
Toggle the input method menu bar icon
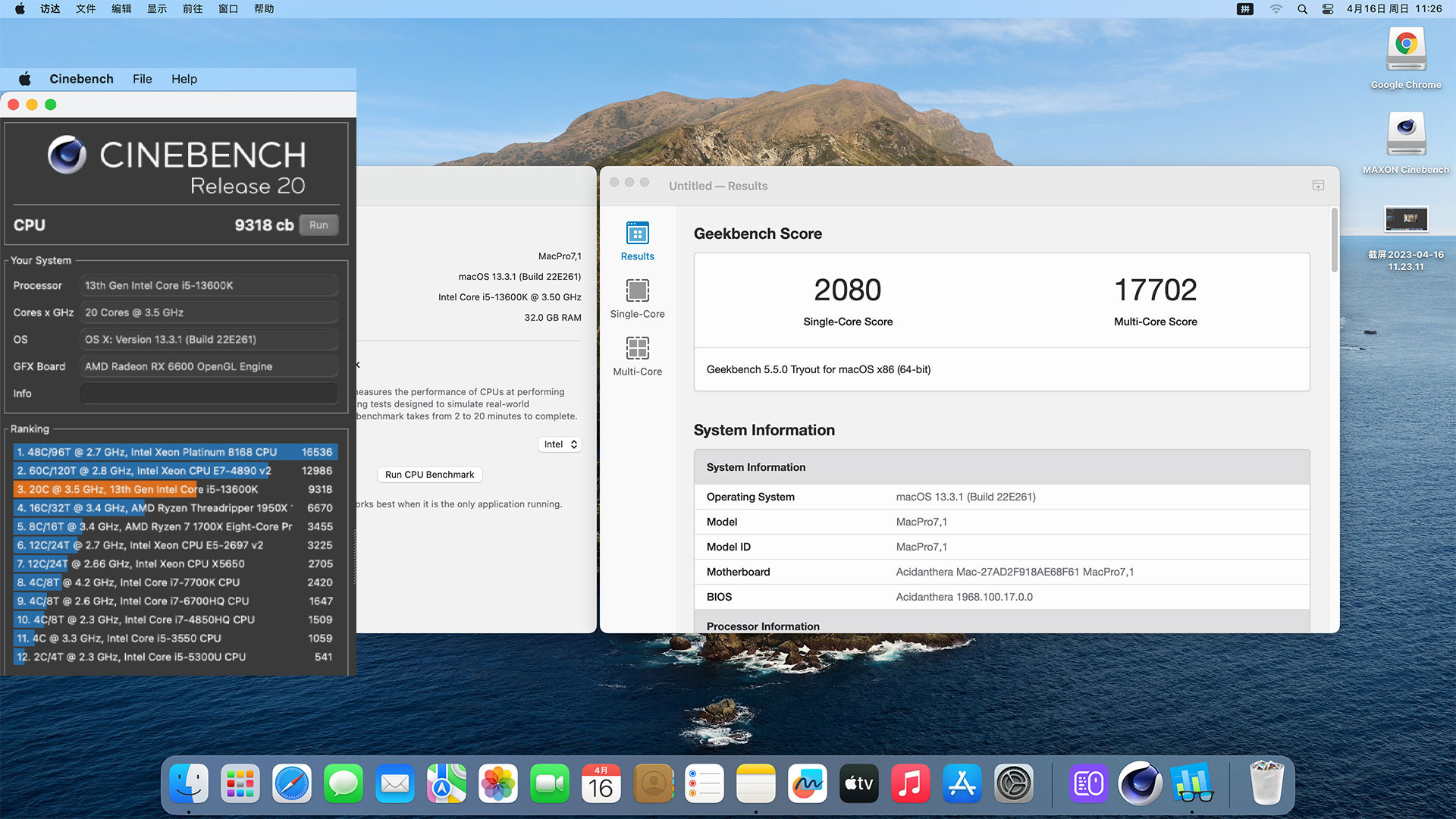[x=1245, y=9]
